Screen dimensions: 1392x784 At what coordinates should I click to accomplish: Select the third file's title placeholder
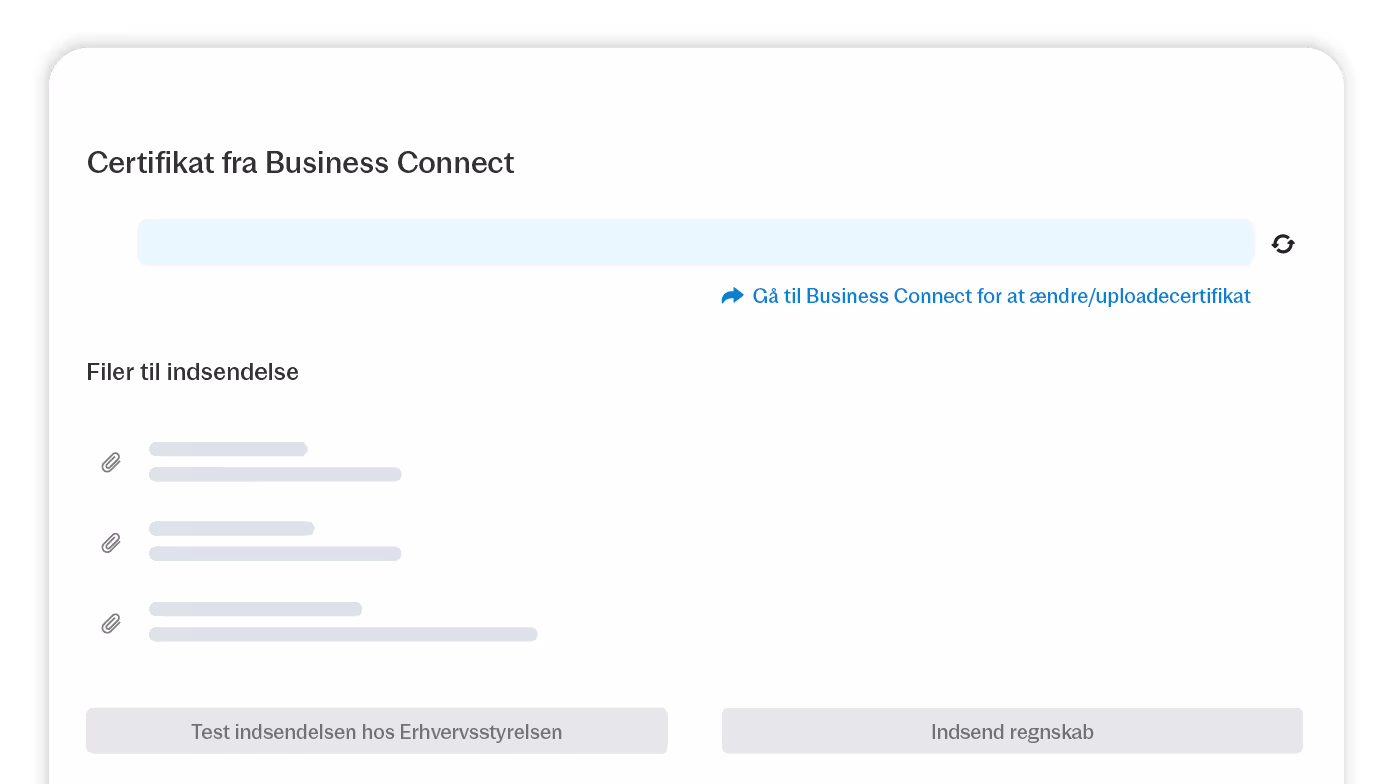tap(255, 609)
